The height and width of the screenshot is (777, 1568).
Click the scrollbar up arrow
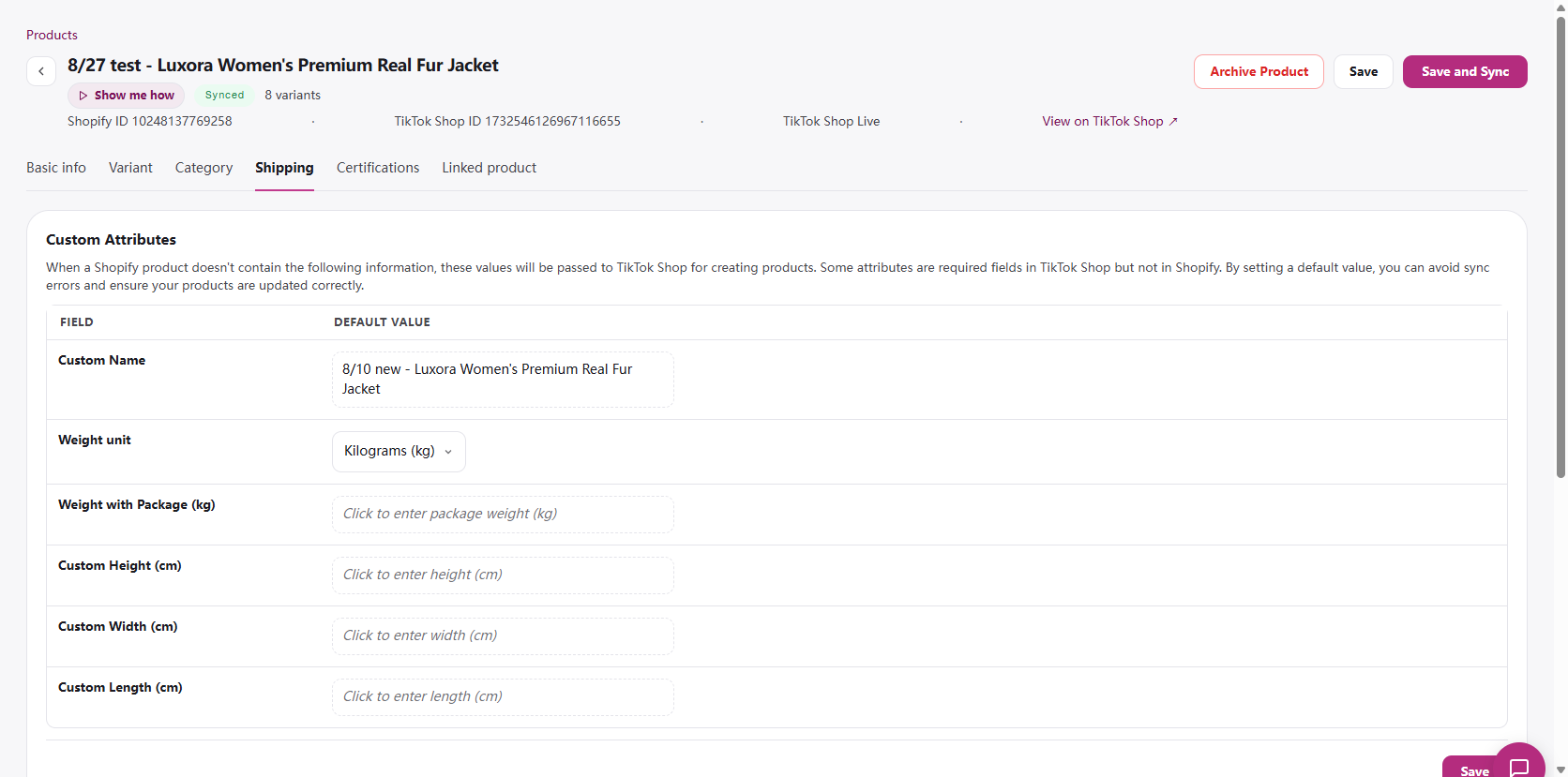pos(1560,7)
